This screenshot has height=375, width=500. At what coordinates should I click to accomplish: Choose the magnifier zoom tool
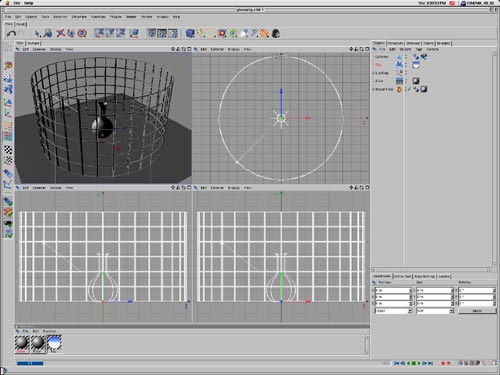pyautogui.click(x=48, y=33)
